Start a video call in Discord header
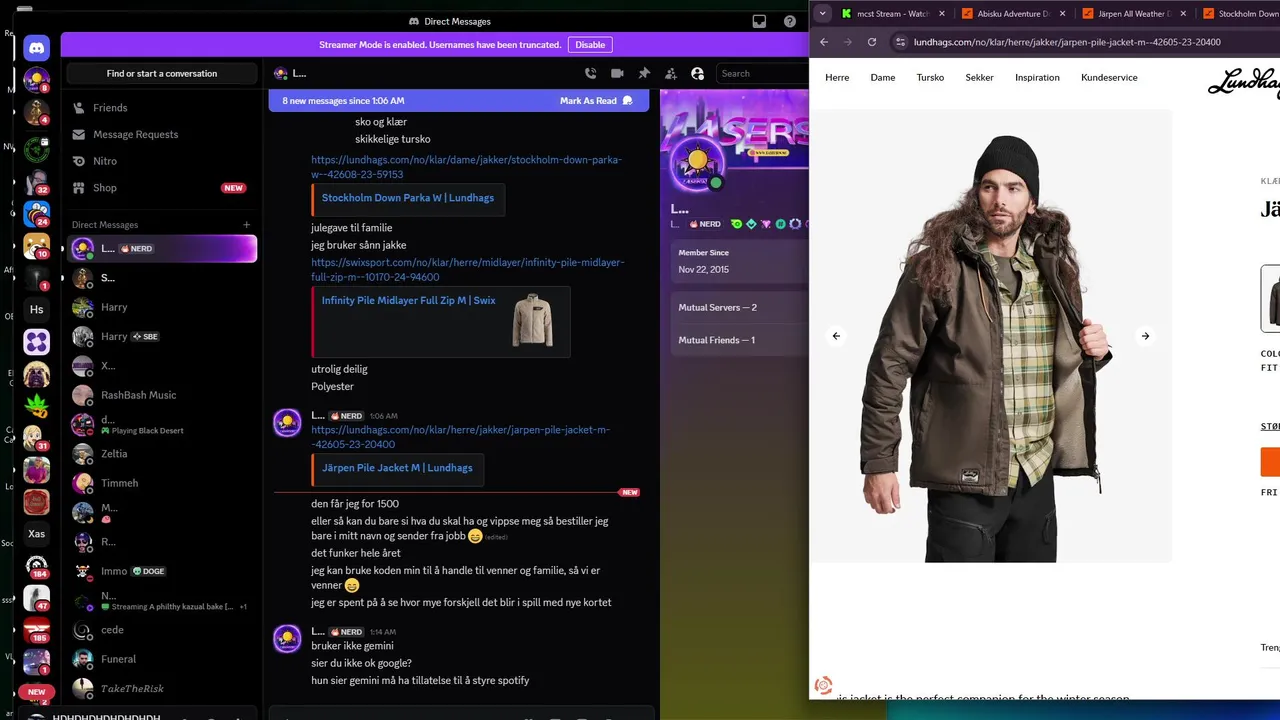 [617, 73]
